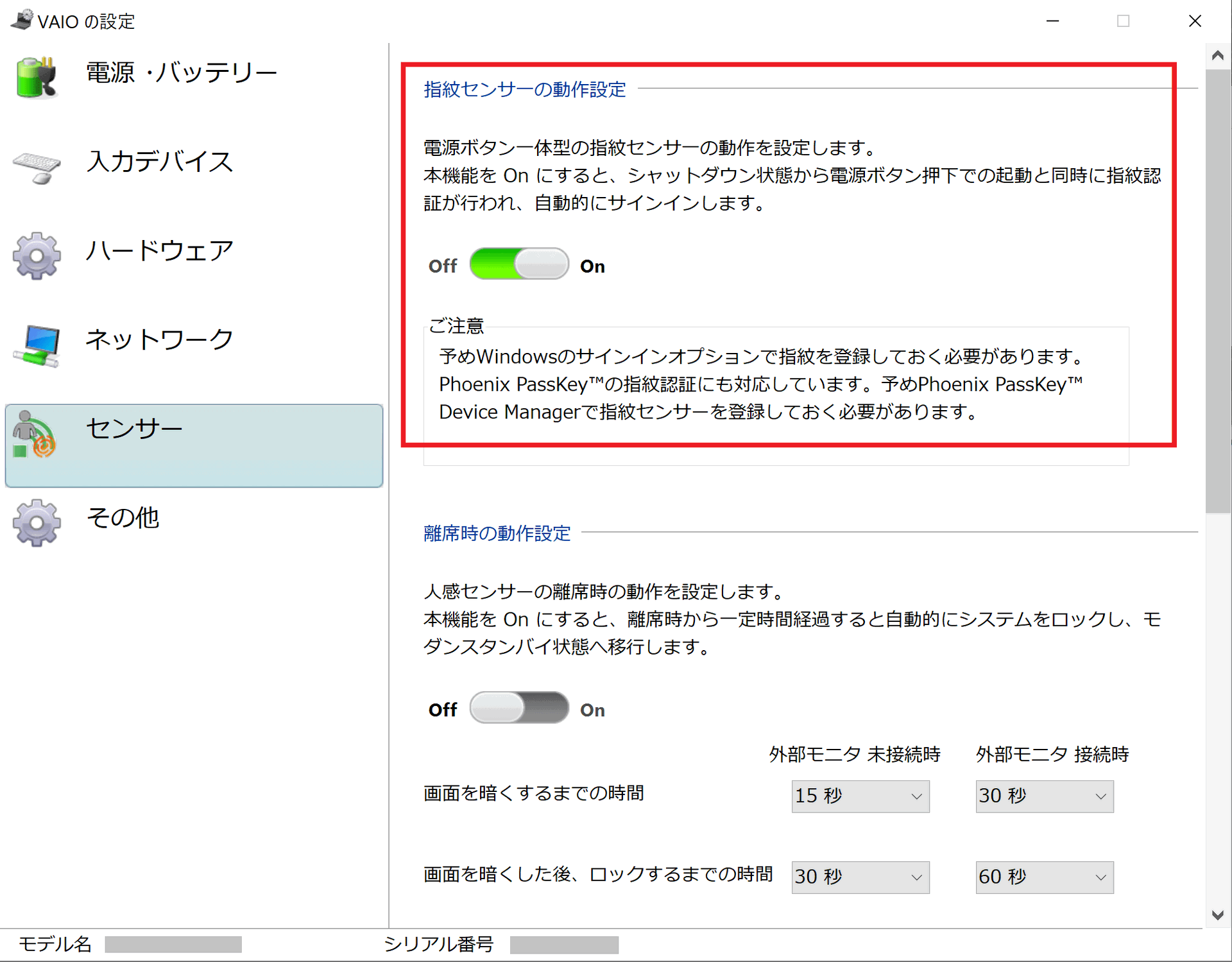Toggle the 離席時の動作設定 switch on

coord(519,708)
